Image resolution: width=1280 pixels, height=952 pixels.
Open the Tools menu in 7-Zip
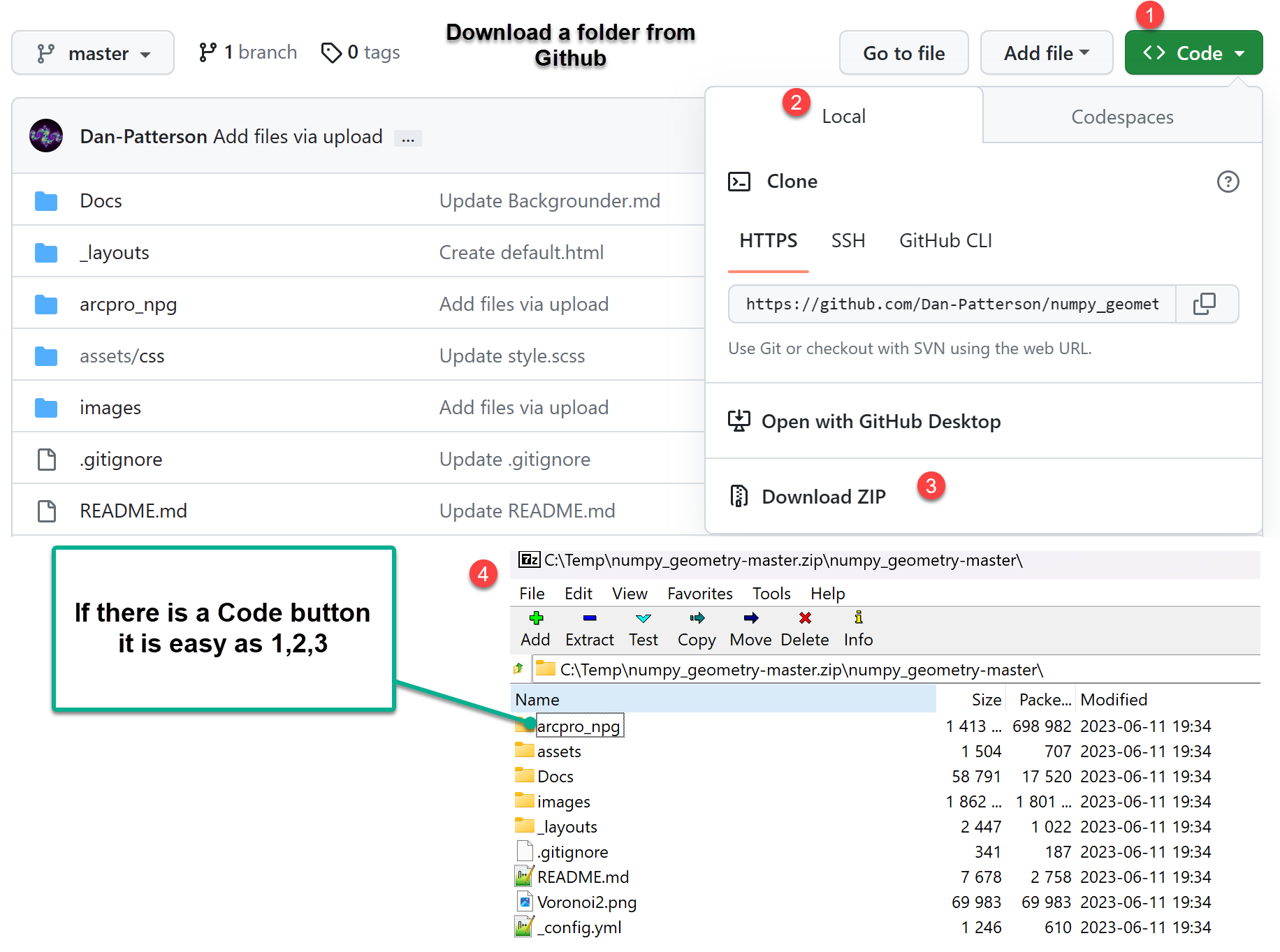tap(771, 593)
